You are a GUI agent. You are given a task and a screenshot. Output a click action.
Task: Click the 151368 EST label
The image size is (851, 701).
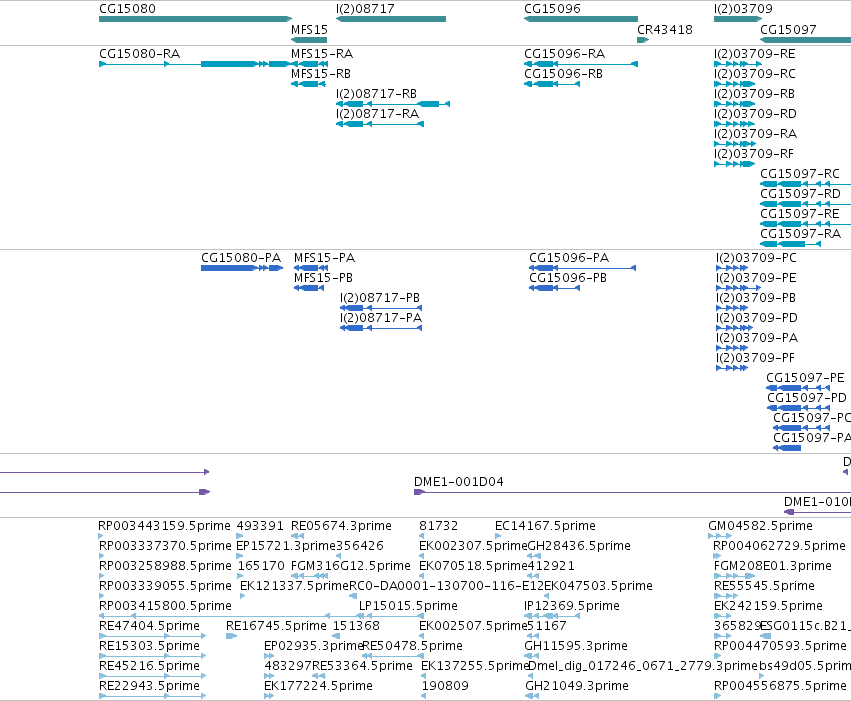[x=356, y=627]
